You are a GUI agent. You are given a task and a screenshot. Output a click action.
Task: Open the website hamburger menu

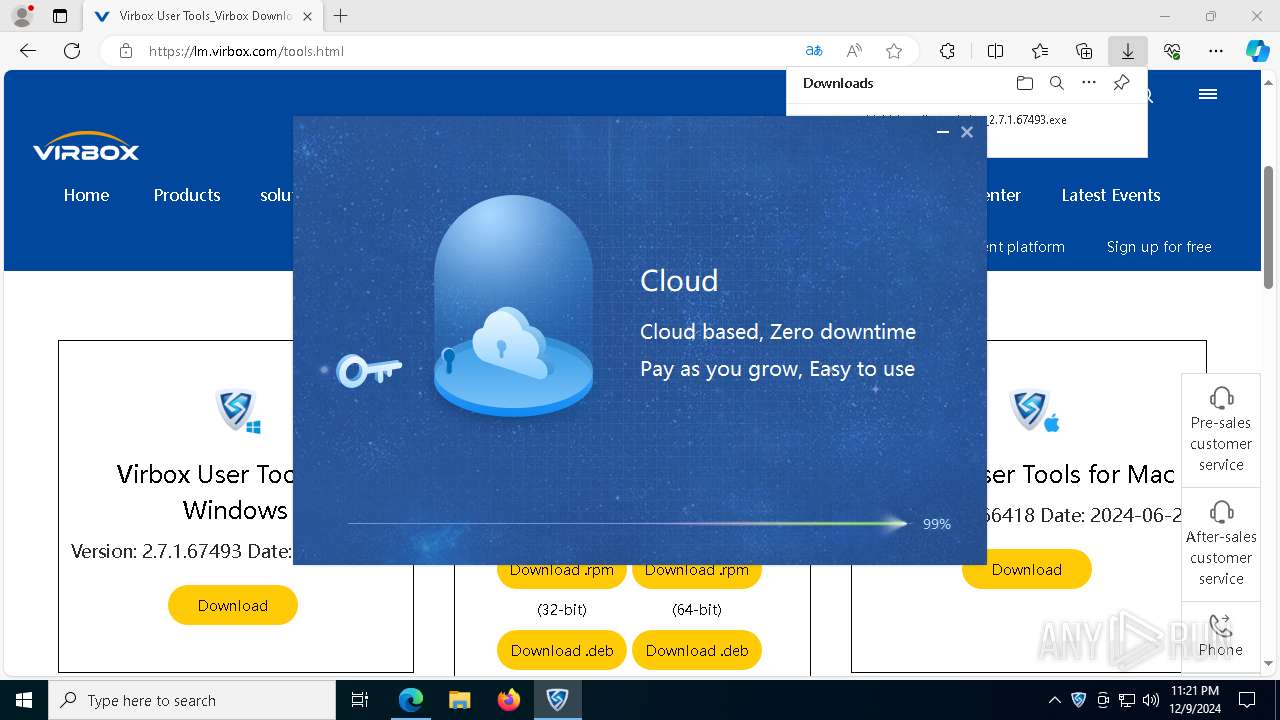click(1208, 94)
